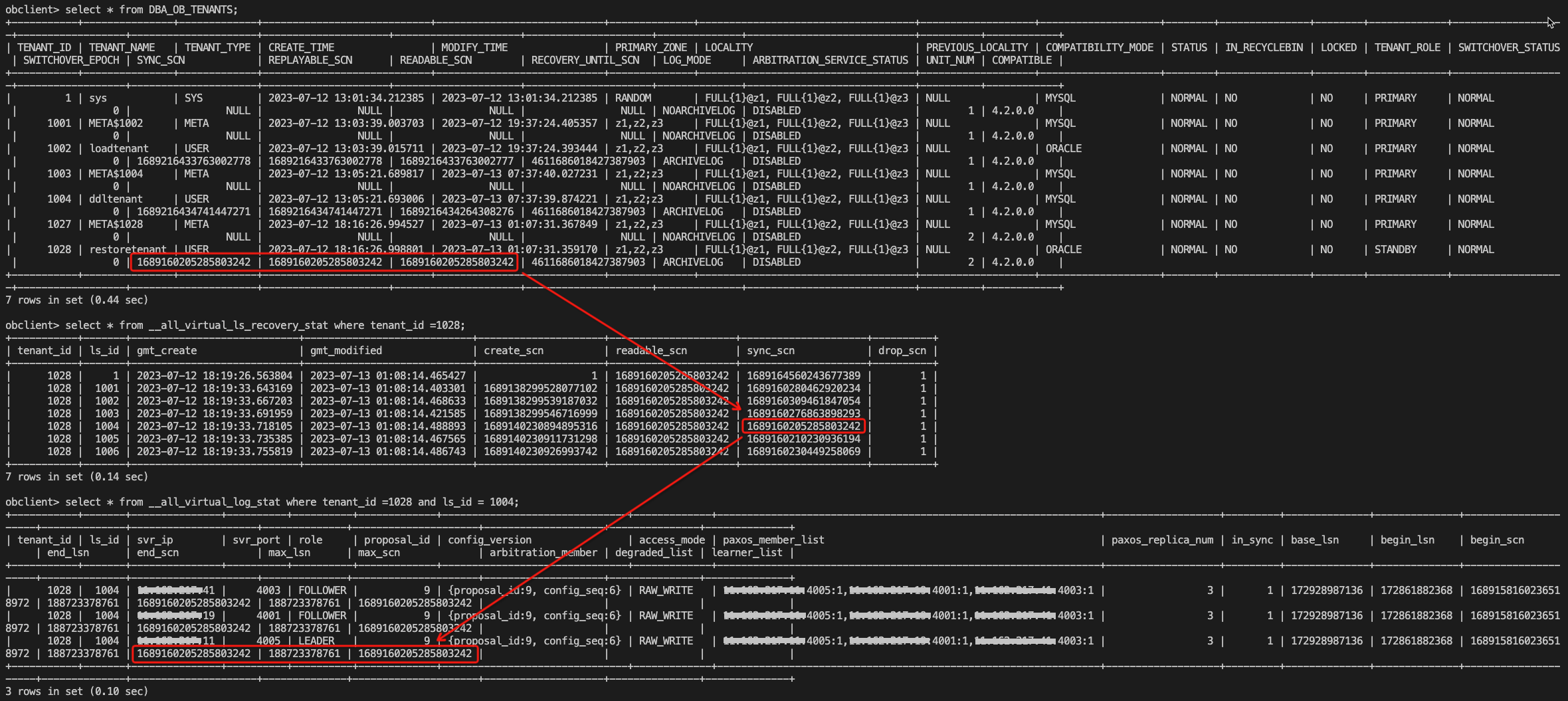
Task: Select the IN_RECYCLEBIN column header
Action: point(1264,47)
